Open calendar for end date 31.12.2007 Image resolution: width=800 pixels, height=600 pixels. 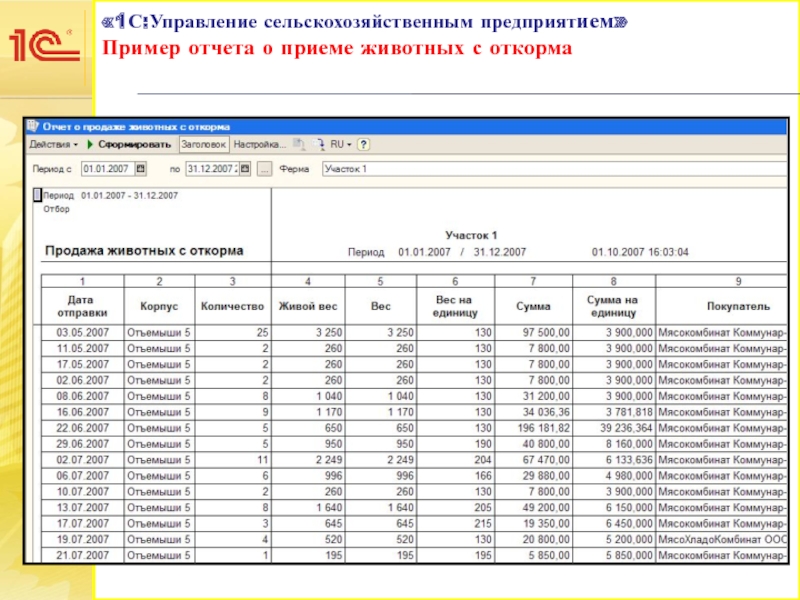coord(245,169)
